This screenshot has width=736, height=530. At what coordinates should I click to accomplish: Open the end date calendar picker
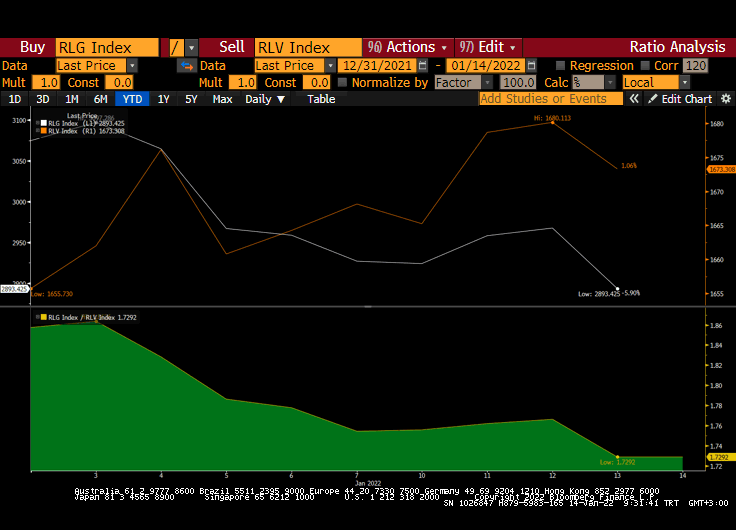pos(531,66)
